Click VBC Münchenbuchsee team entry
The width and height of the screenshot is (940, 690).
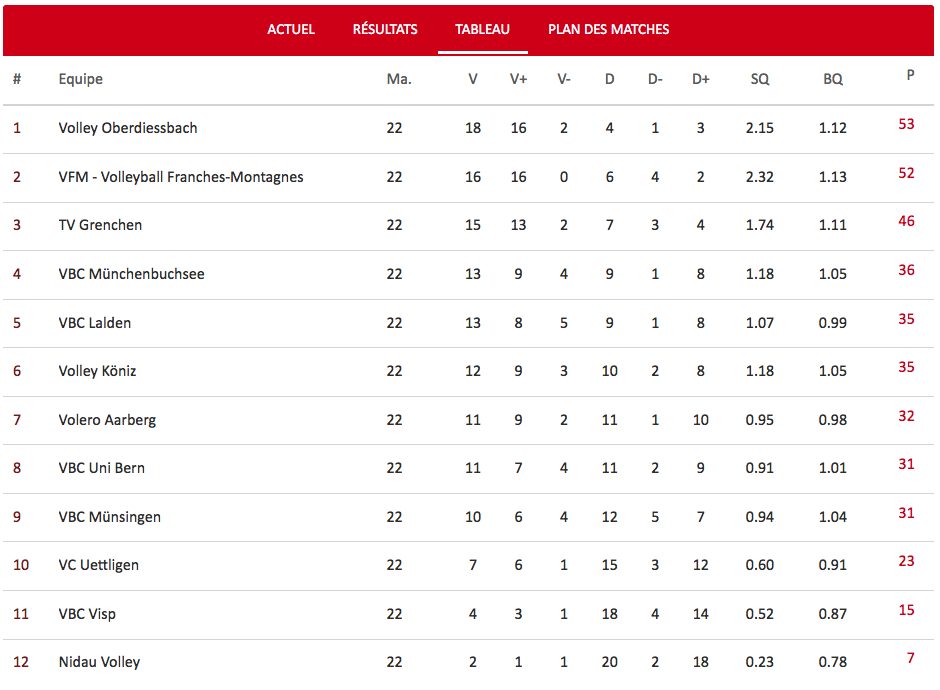131,274
